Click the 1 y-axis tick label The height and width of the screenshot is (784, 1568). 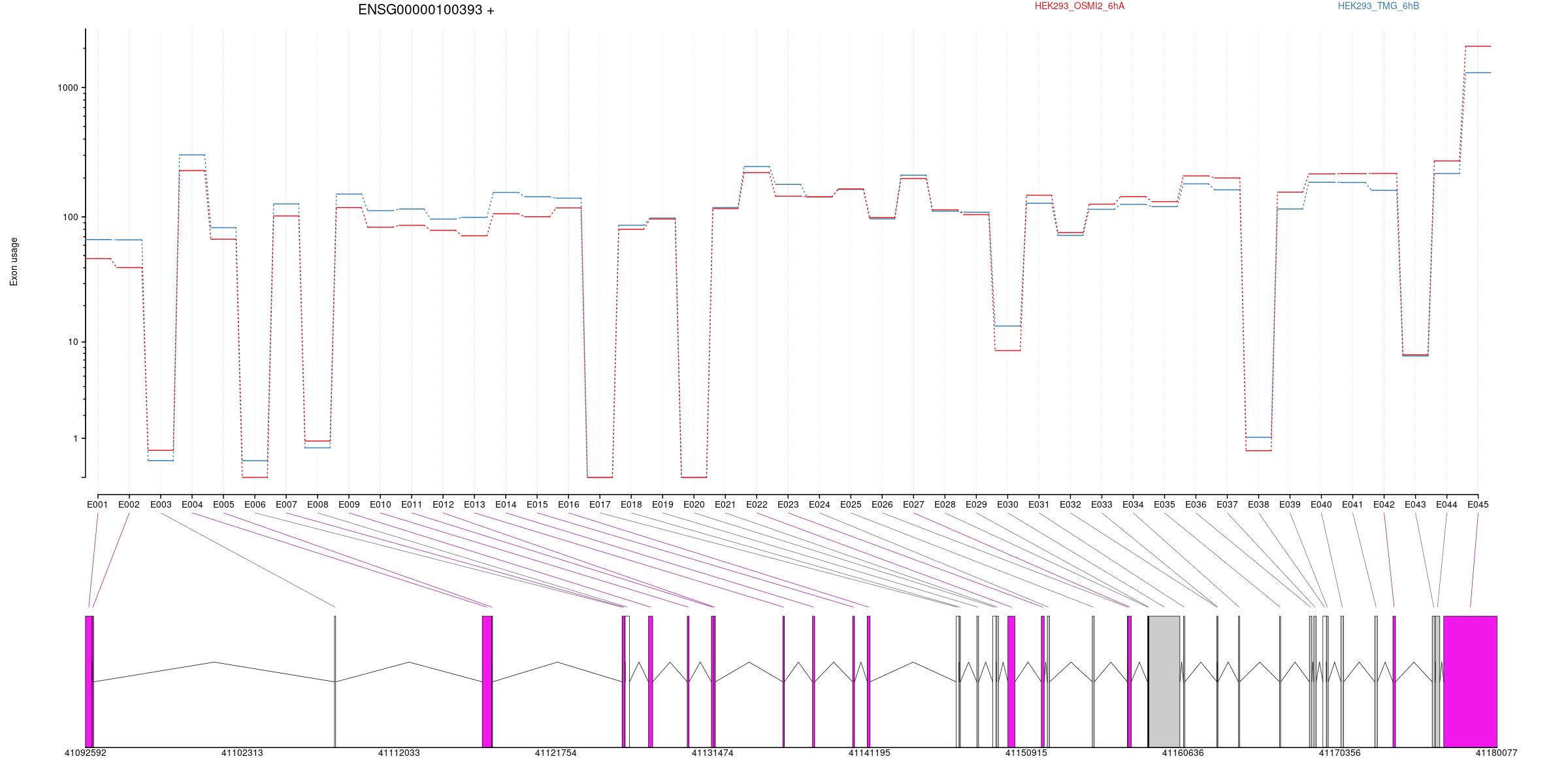[75, 438]
